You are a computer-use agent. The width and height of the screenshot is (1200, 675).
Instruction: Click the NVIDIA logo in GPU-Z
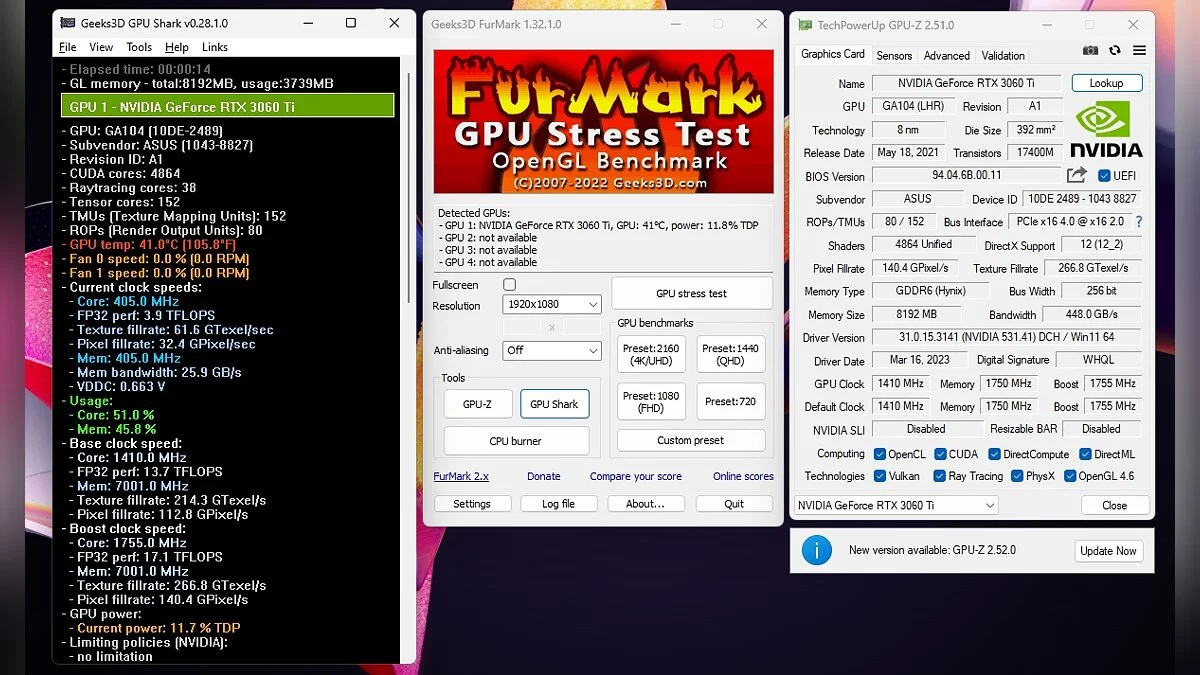coord(1106,129)
